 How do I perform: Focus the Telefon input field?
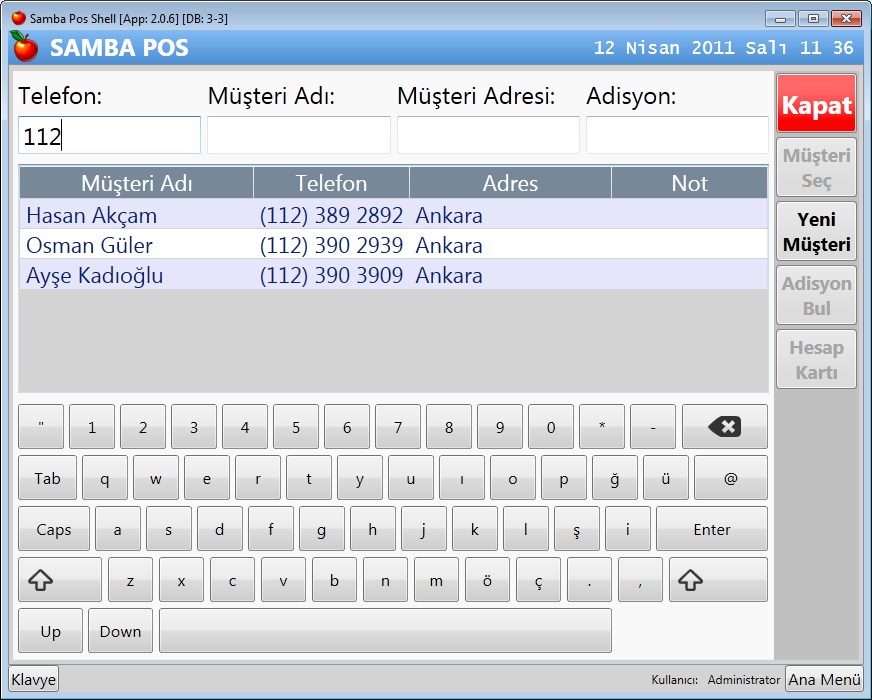point(109,136)
